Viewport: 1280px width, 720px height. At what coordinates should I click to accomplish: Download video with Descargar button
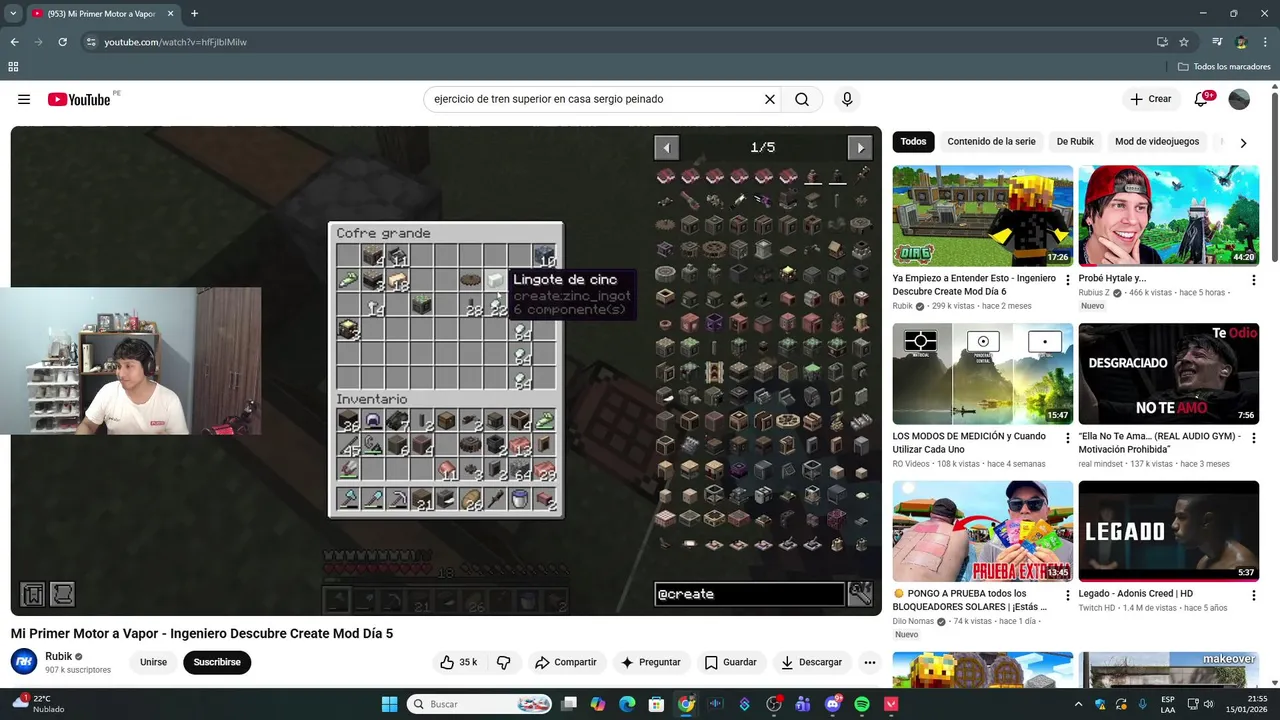(x=811, y=662)
